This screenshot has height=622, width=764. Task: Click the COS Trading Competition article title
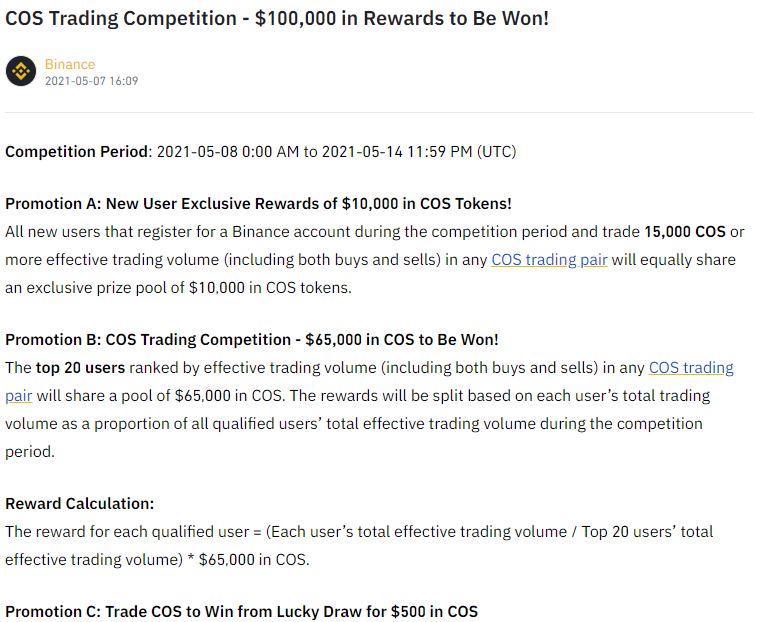pos(277,19)
